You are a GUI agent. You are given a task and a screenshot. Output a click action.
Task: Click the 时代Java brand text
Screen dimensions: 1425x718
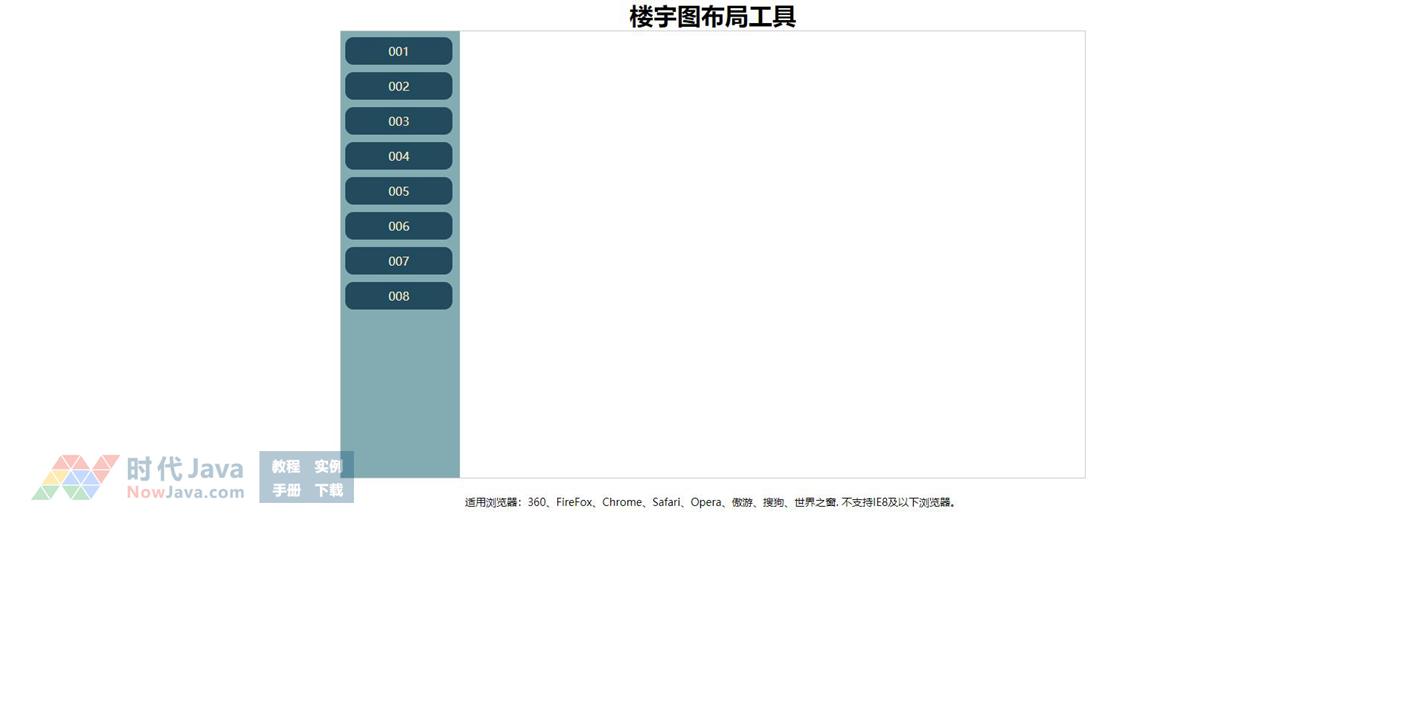(x=185, y=468)
